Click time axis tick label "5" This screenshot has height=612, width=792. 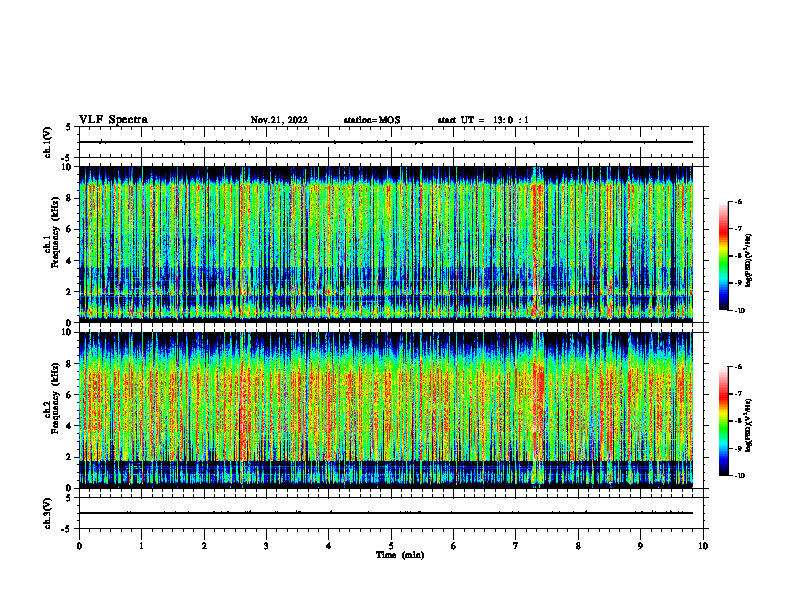tap(391, 546)
